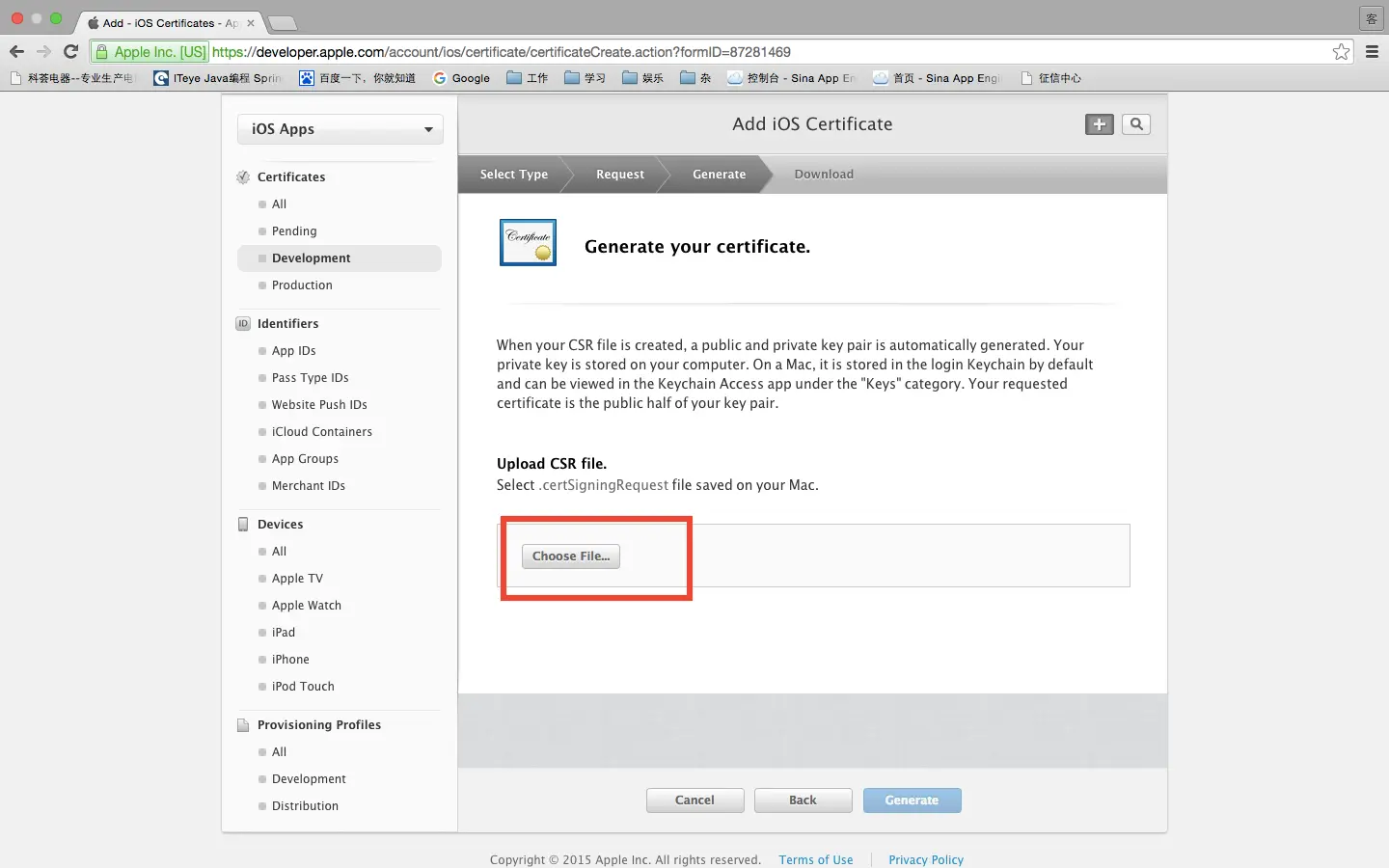The width and height of the screenshot is (1389, 868).
Task: Click the Certificates sidebar heading
Action: (x=291, y=177)
